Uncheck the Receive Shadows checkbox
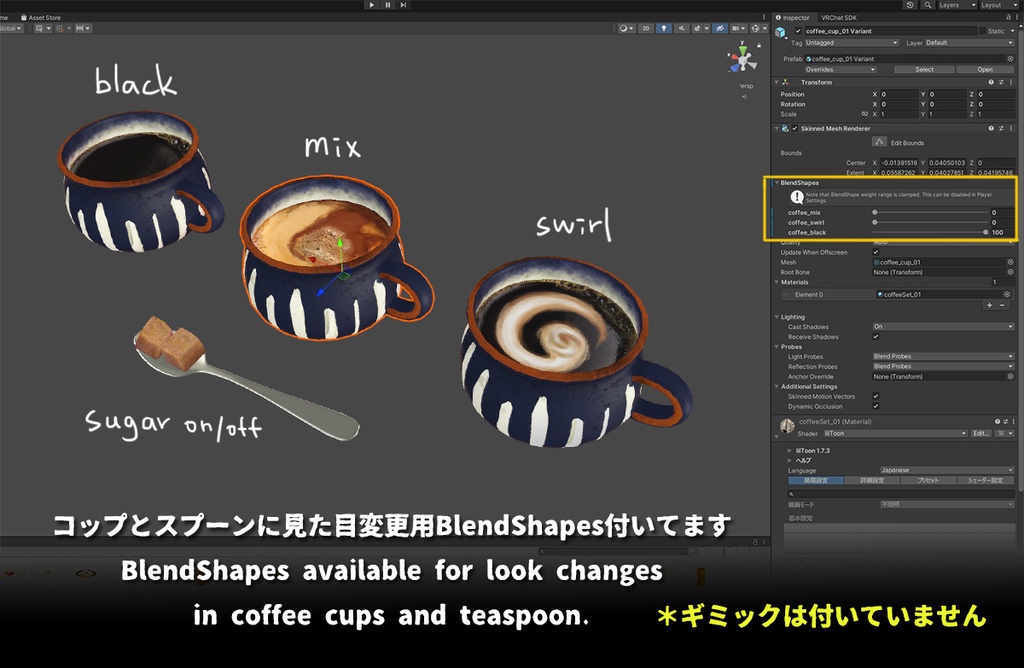Screen dimensions: 1024x668 [876, 337]
